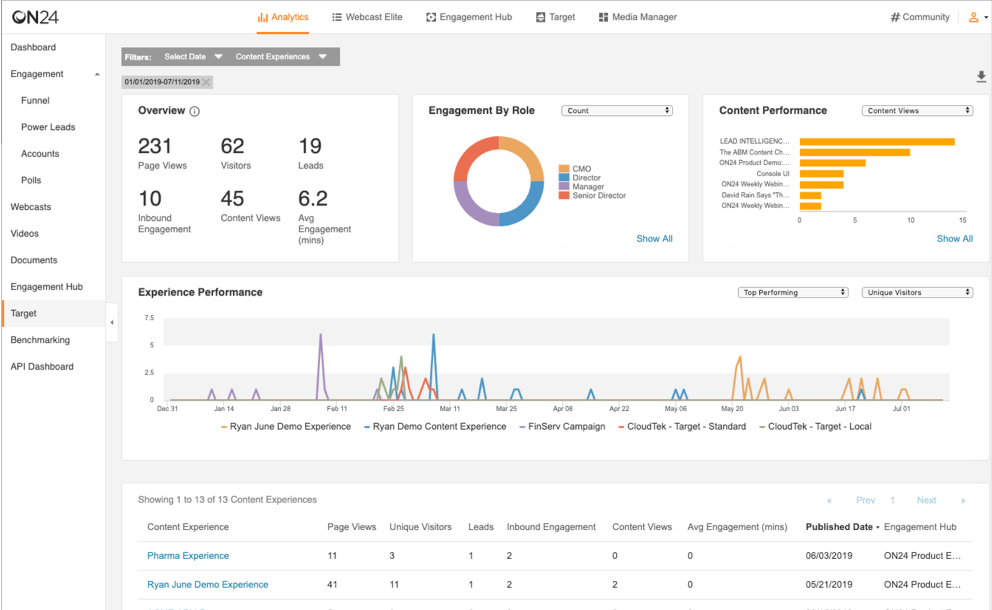Change Engagement By Role metric from Count
Image resolution: width=992 pixels, height=610 pixels.
click(617, 110)
